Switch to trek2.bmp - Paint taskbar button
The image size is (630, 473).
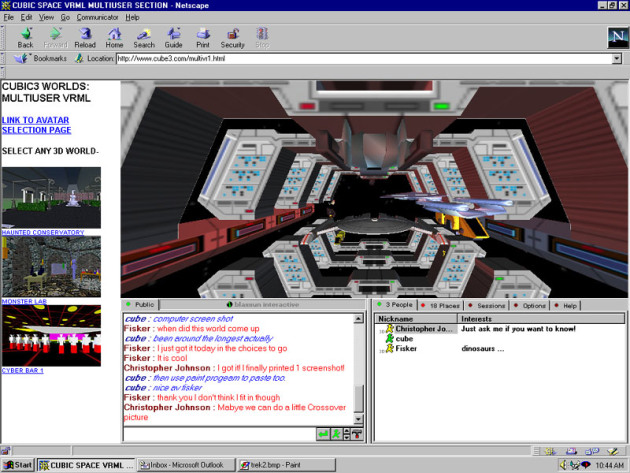286,465
